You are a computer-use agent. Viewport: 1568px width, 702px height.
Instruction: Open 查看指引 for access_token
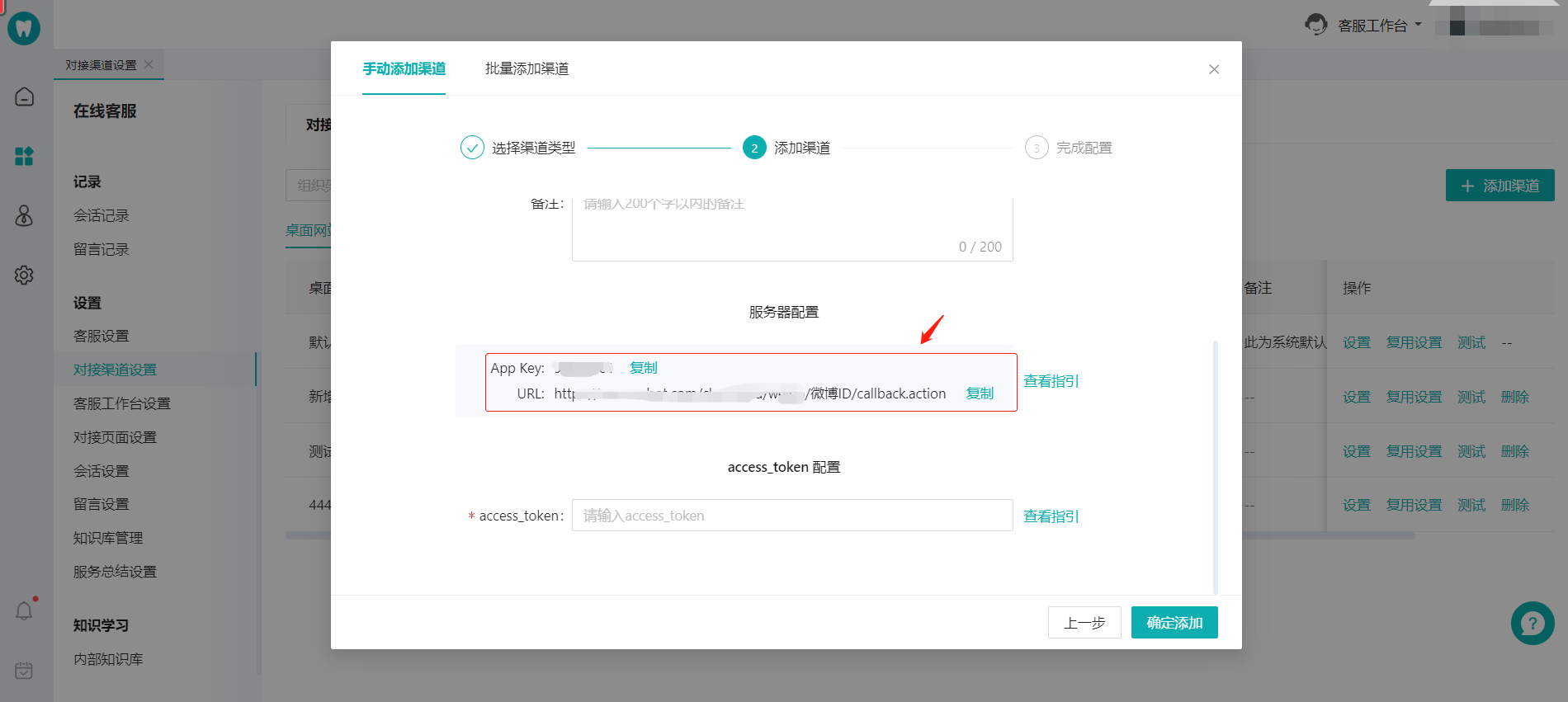click(1051, 516)
